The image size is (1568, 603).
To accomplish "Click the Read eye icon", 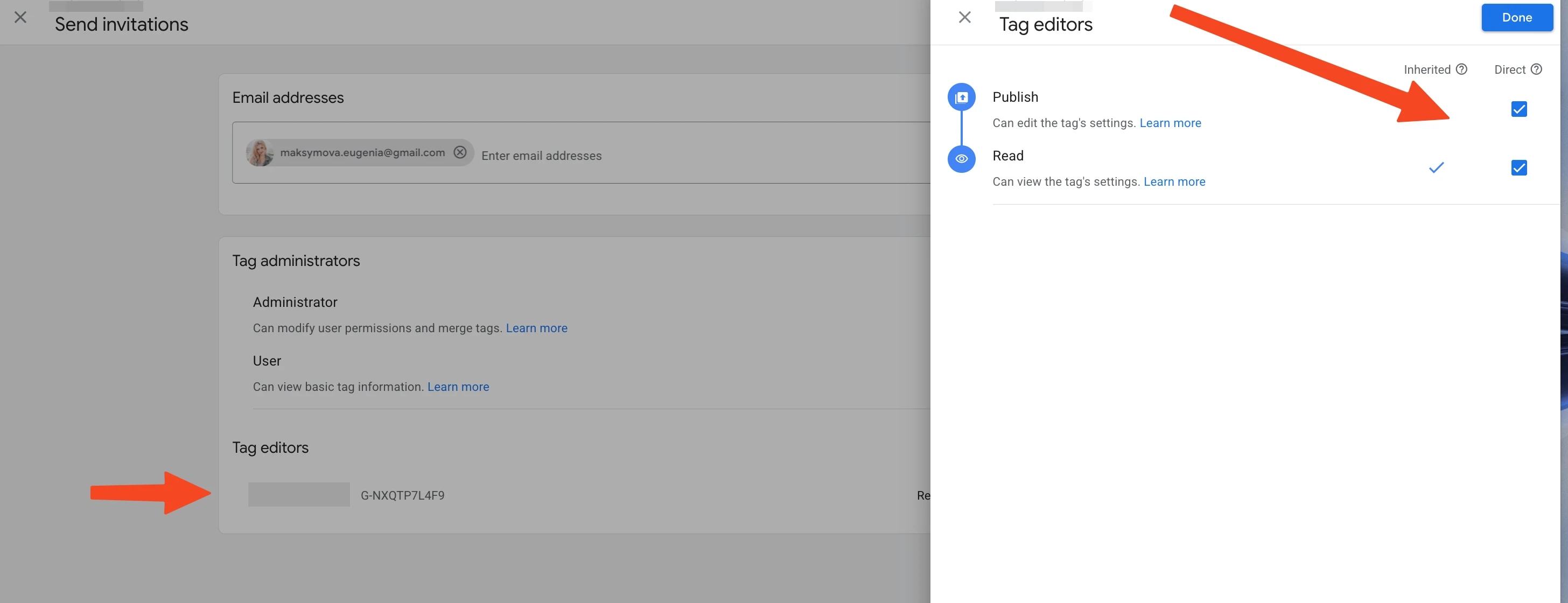I will (962, 159).
